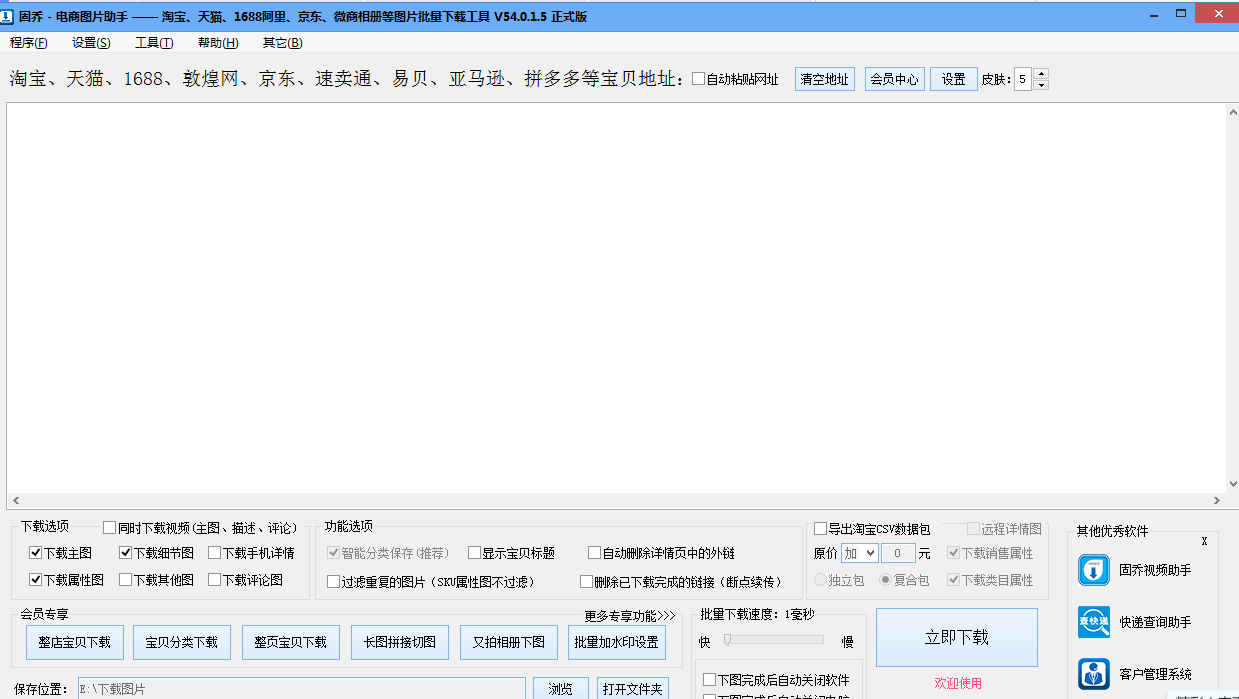
Task: Increase skin number with up arrow
Action: pos(1041,74)
